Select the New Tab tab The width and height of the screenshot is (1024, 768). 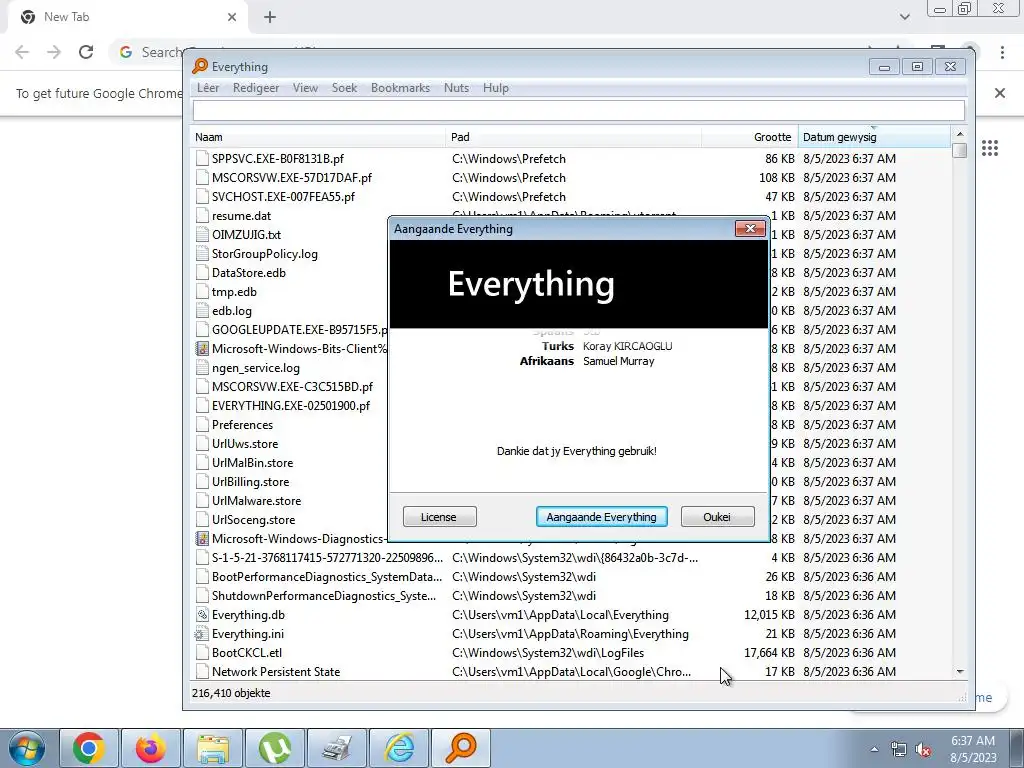127,17
